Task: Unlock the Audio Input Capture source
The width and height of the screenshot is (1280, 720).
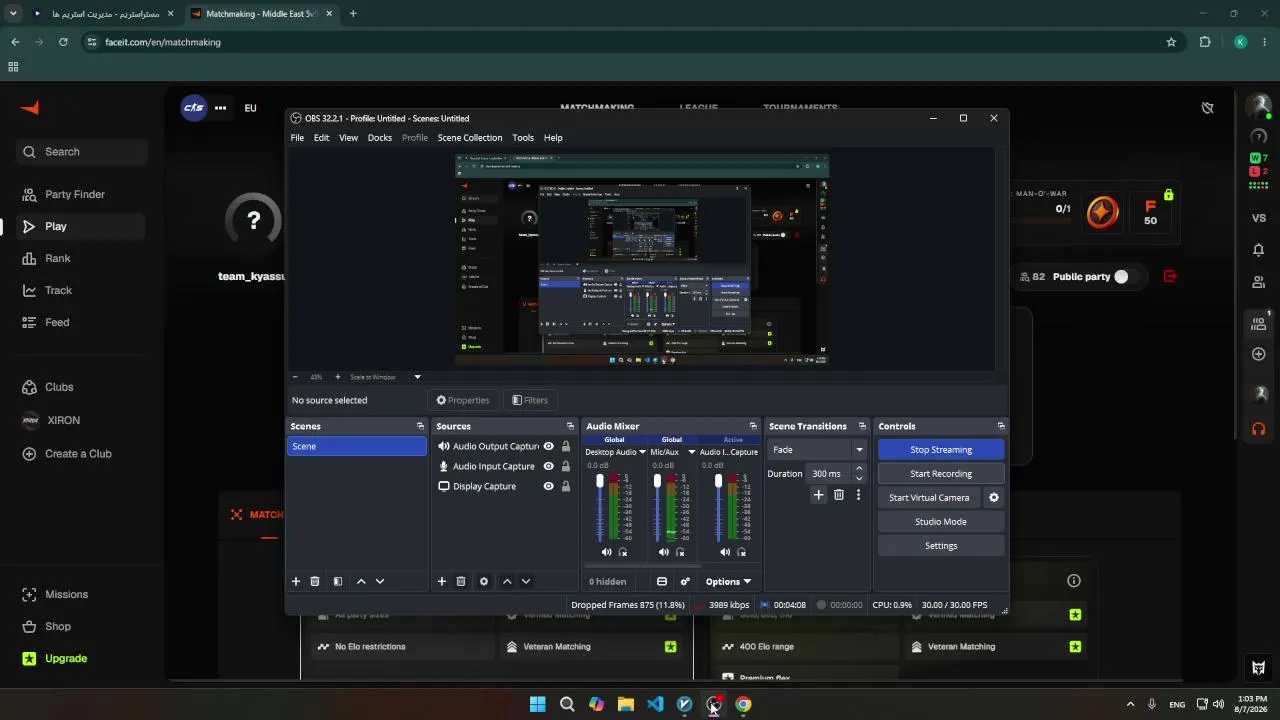Action: (x=566, y=466)
